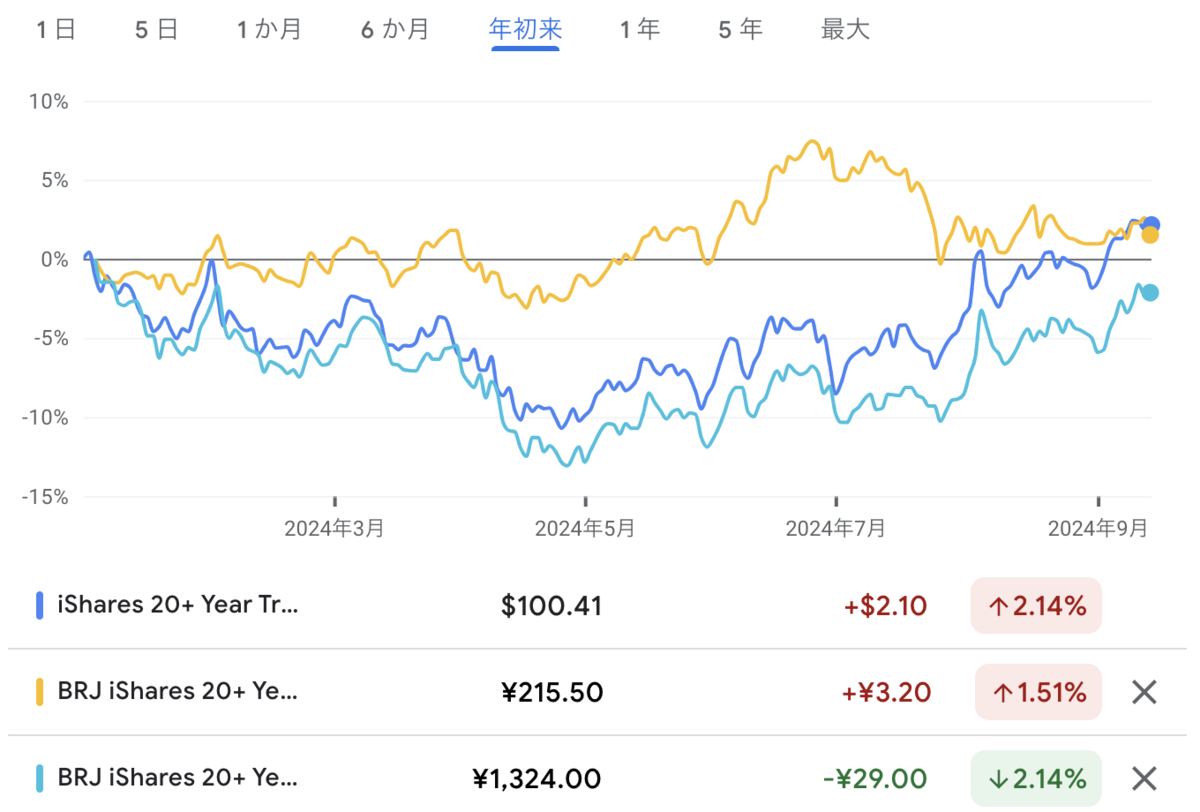This screenshot has width=1200, height=812.
Task: Show the 5年 range tab
Action: [740, 29]
